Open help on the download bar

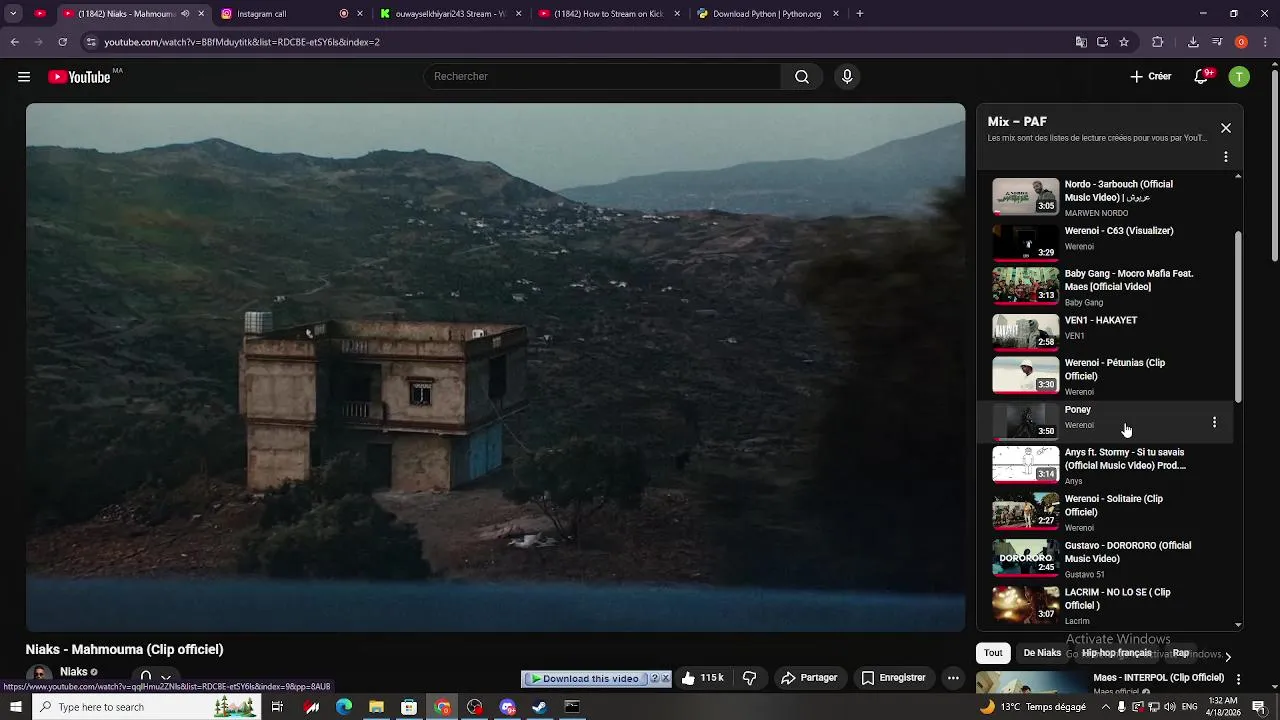point(655,679)
